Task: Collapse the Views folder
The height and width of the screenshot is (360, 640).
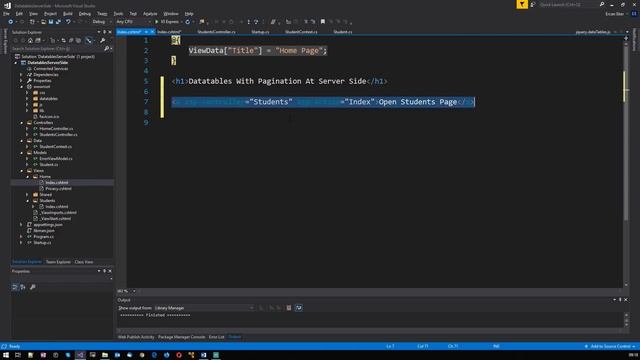Action: click(22, 171)
